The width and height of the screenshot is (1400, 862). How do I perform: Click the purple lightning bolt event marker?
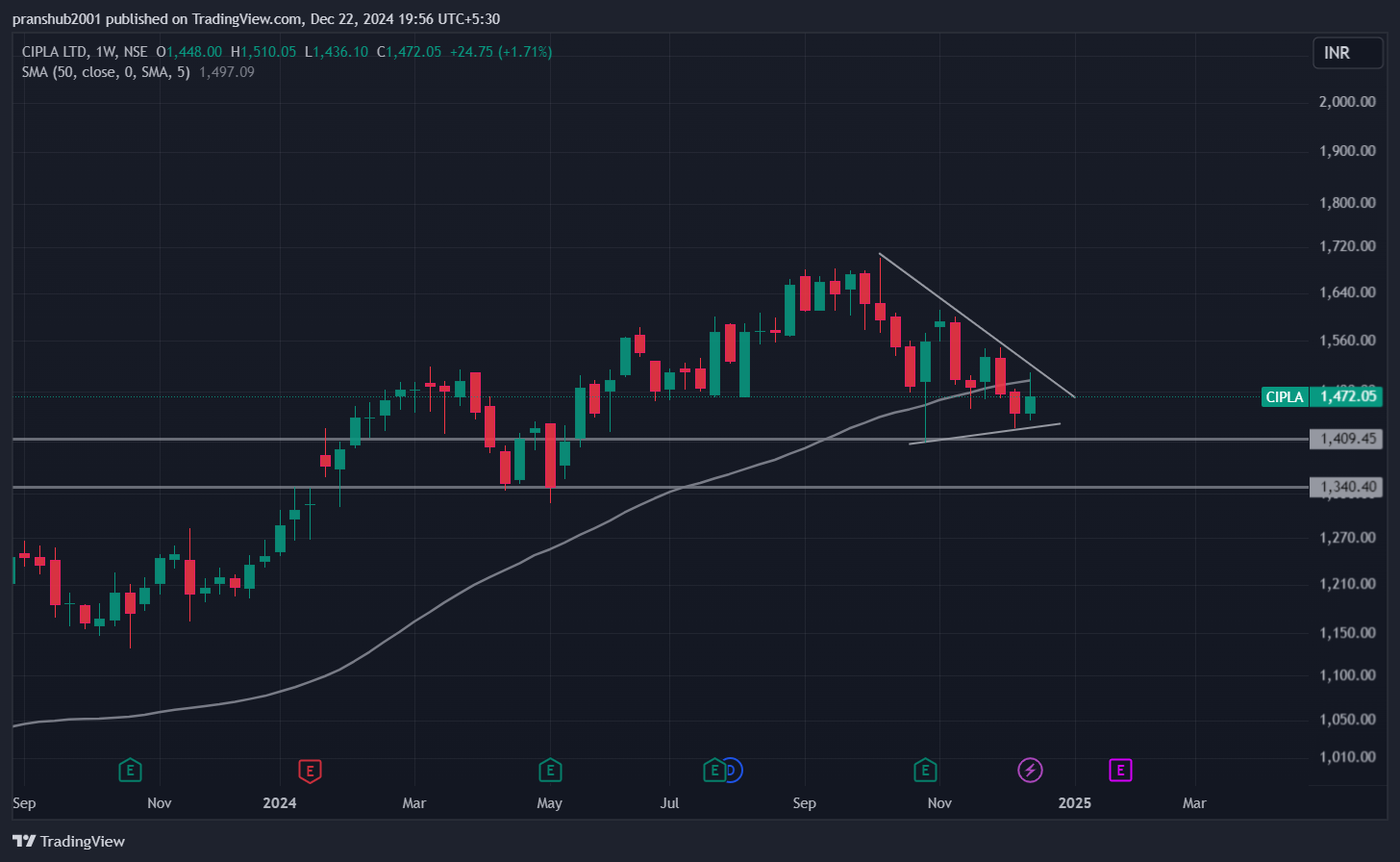[1031, 770]
